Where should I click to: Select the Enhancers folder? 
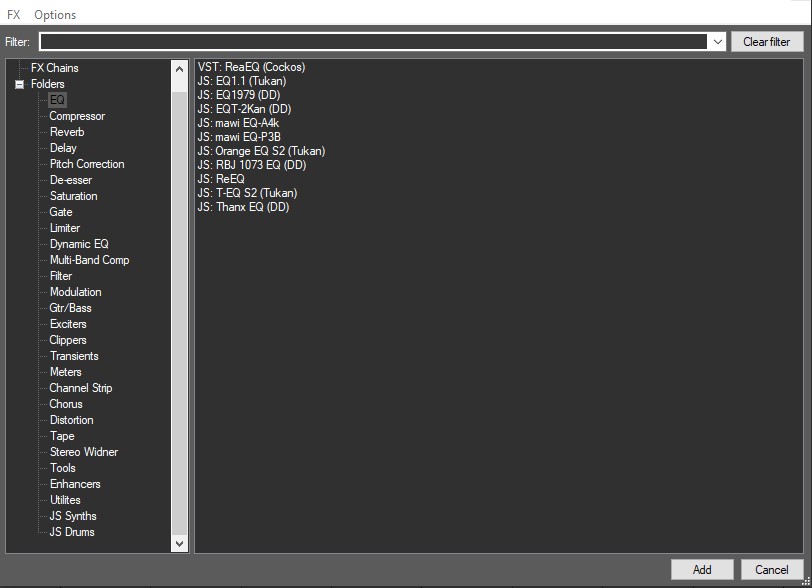[75, 484]
